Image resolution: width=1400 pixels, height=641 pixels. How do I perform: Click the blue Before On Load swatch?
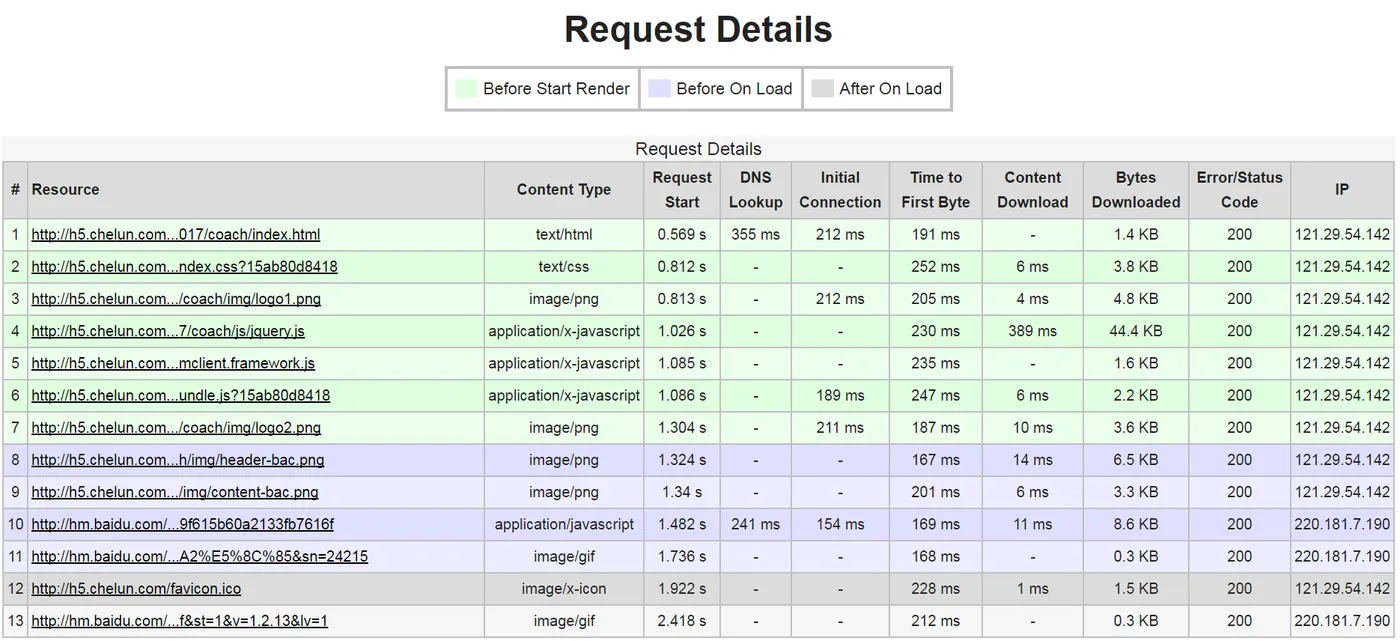tap(660, 89)
